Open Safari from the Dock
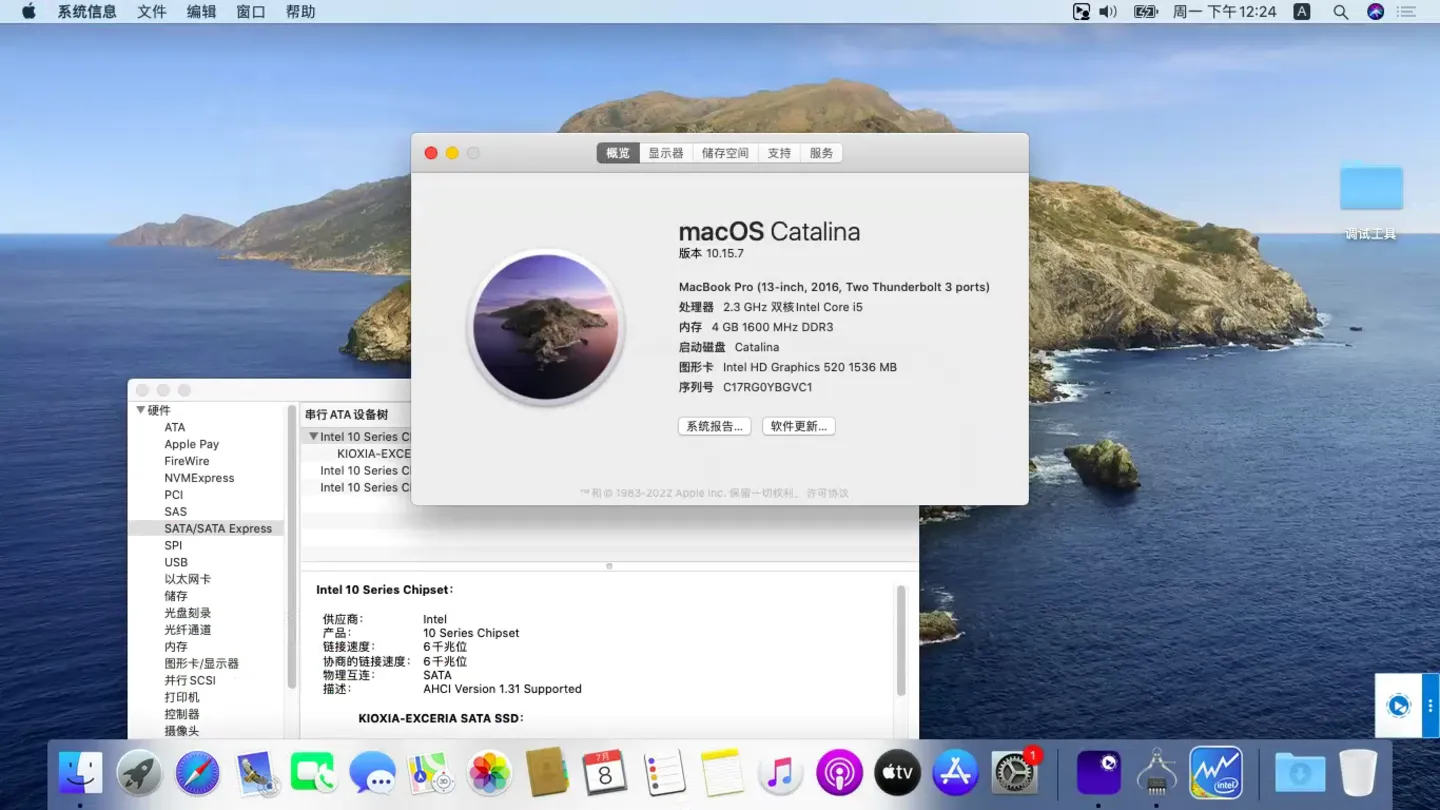 click(x=196, y=772)
